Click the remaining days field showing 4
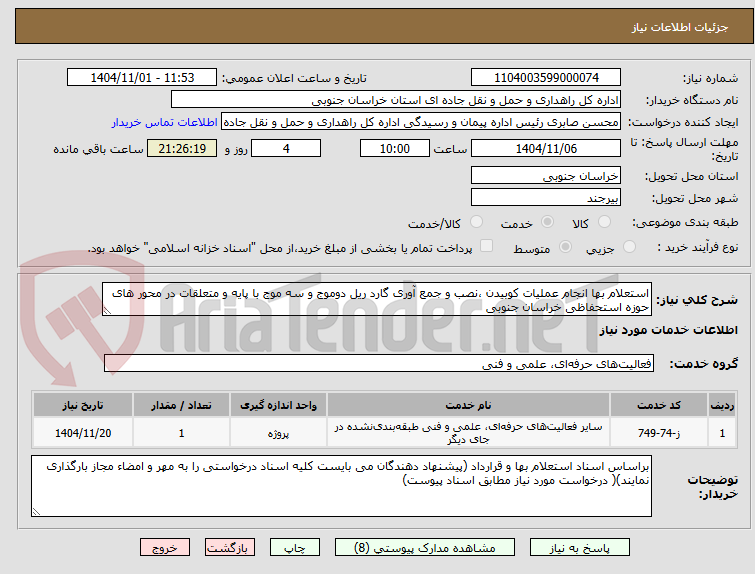 [x=286, y=148]
